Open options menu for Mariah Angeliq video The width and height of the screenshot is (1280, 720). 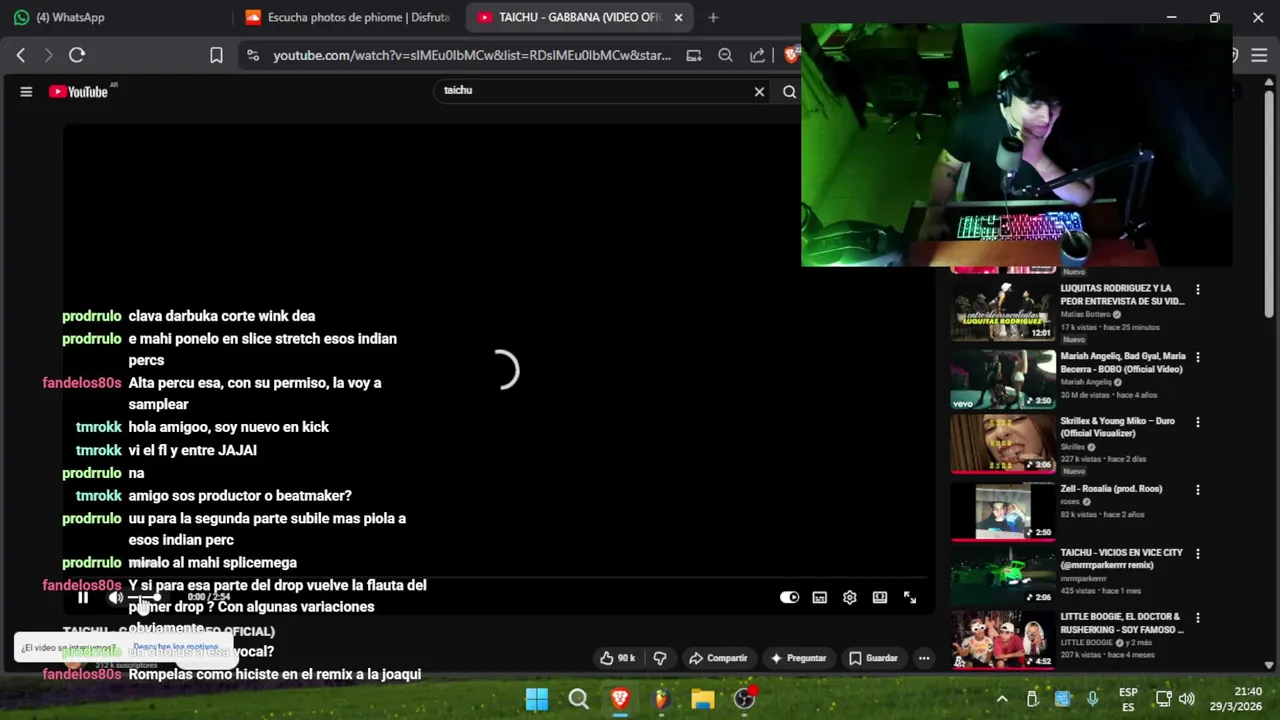tap(1198, 357)
